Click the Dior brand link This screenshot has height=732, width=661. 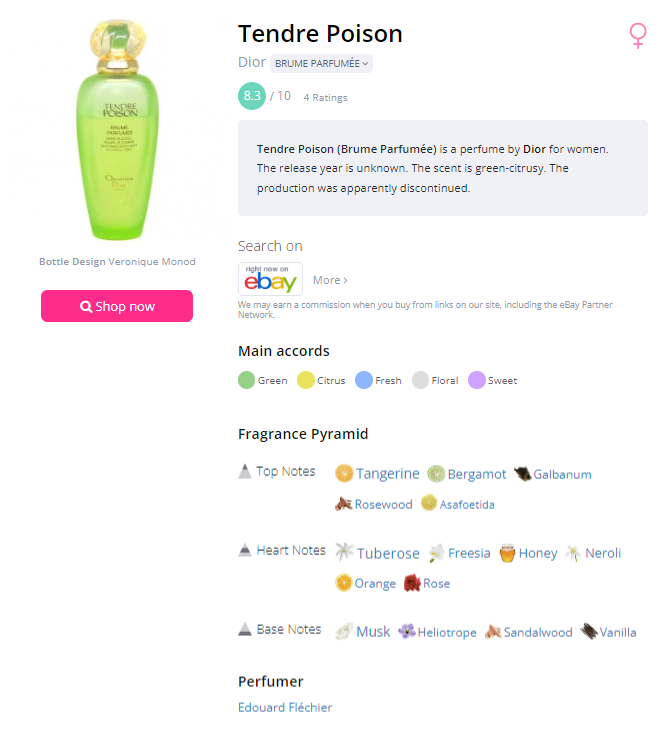coord(252,62)
